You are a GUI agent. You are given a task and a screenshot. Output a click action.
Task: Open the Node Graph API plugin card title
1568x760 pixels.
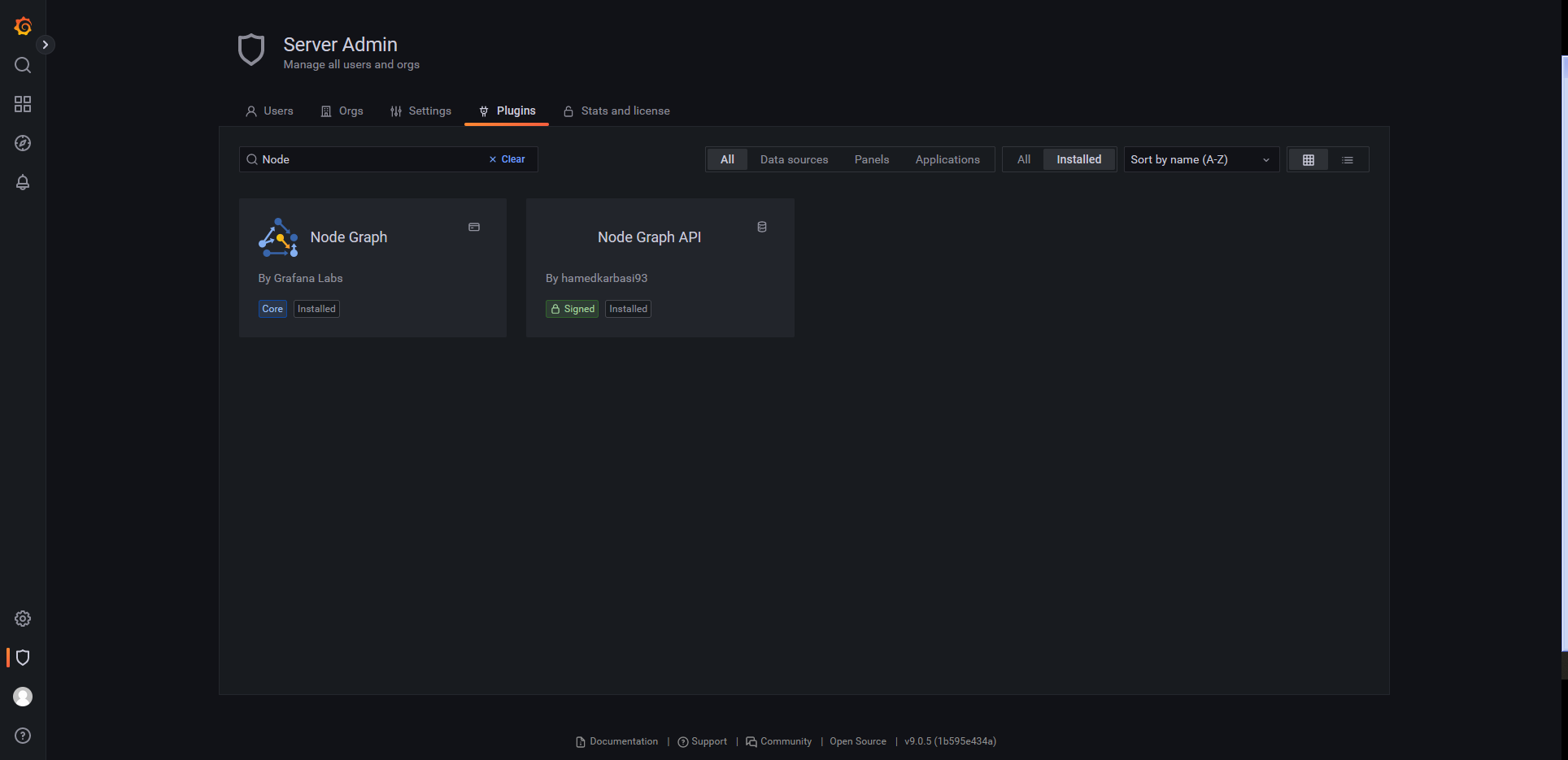649,237
